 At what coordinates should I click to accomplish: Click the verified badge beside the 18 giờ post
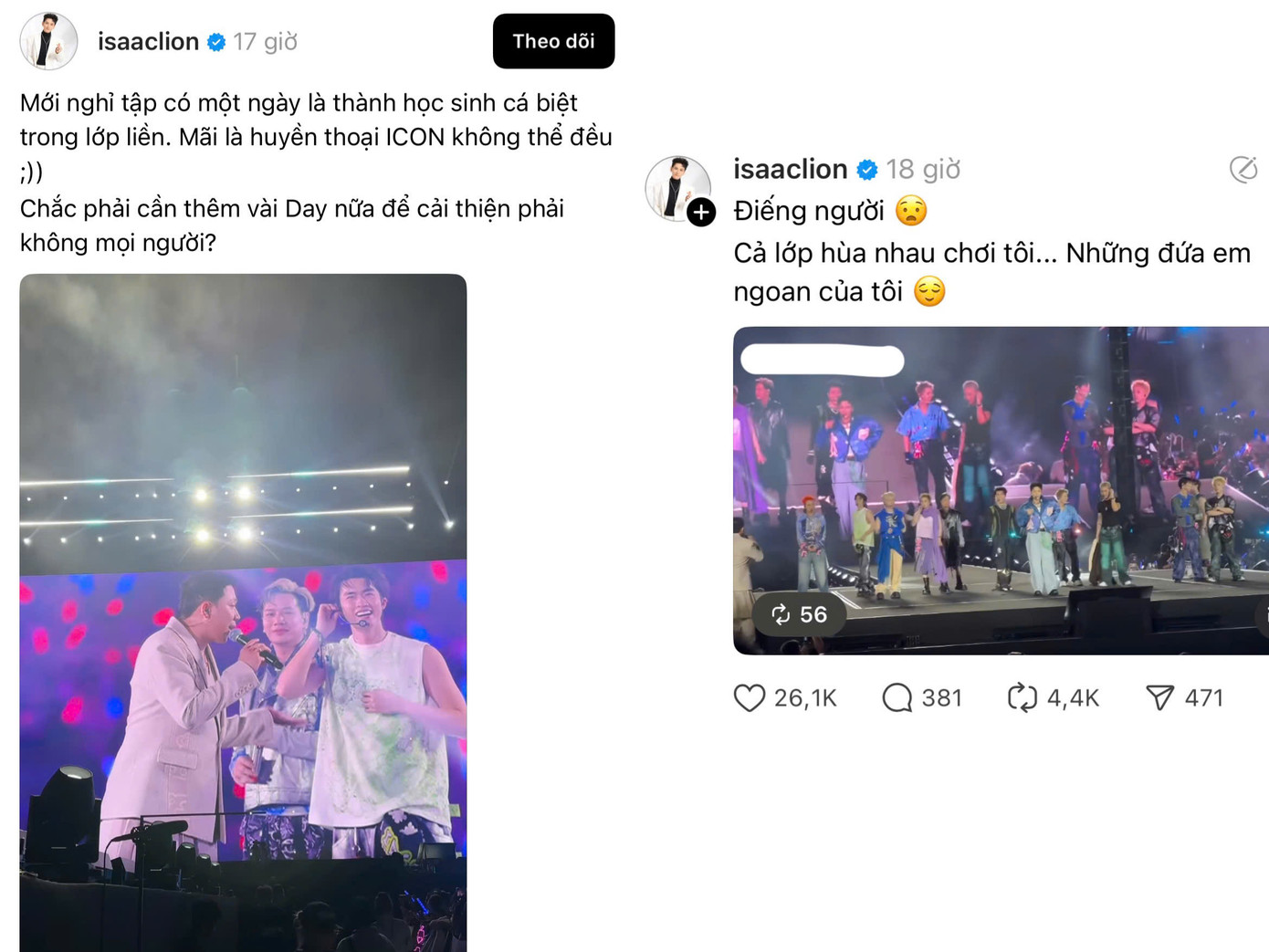pos(867,170)
